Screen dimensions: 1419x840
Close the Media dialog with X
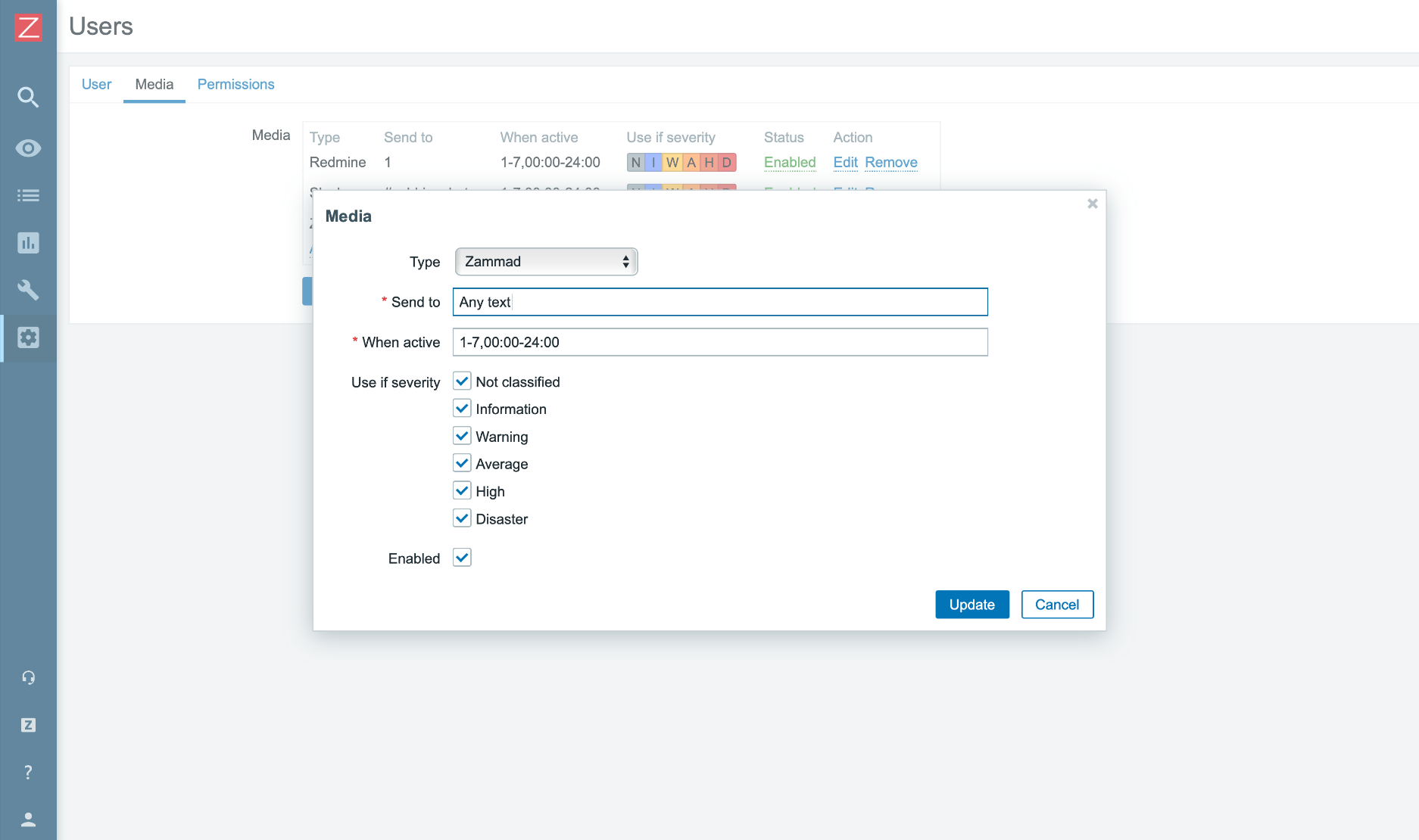[1092, 204]
